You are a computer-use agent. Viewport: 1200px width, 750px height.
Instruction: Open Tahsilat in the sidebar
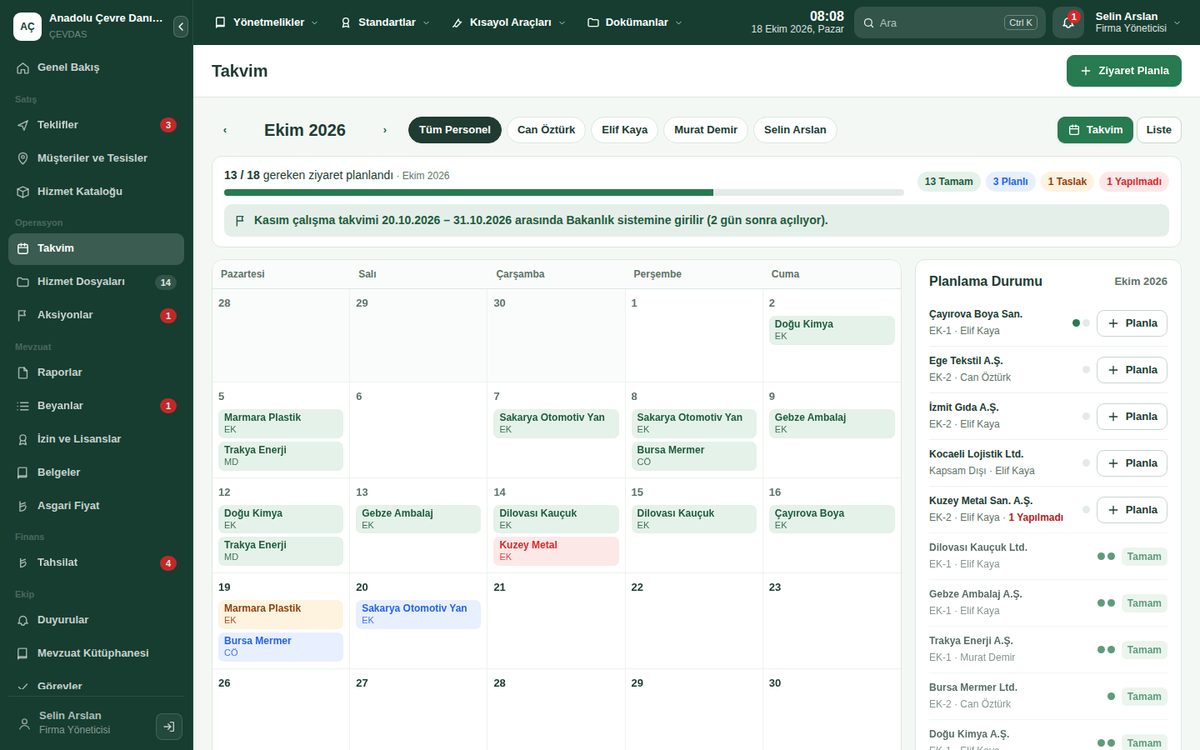pos(96,563)
